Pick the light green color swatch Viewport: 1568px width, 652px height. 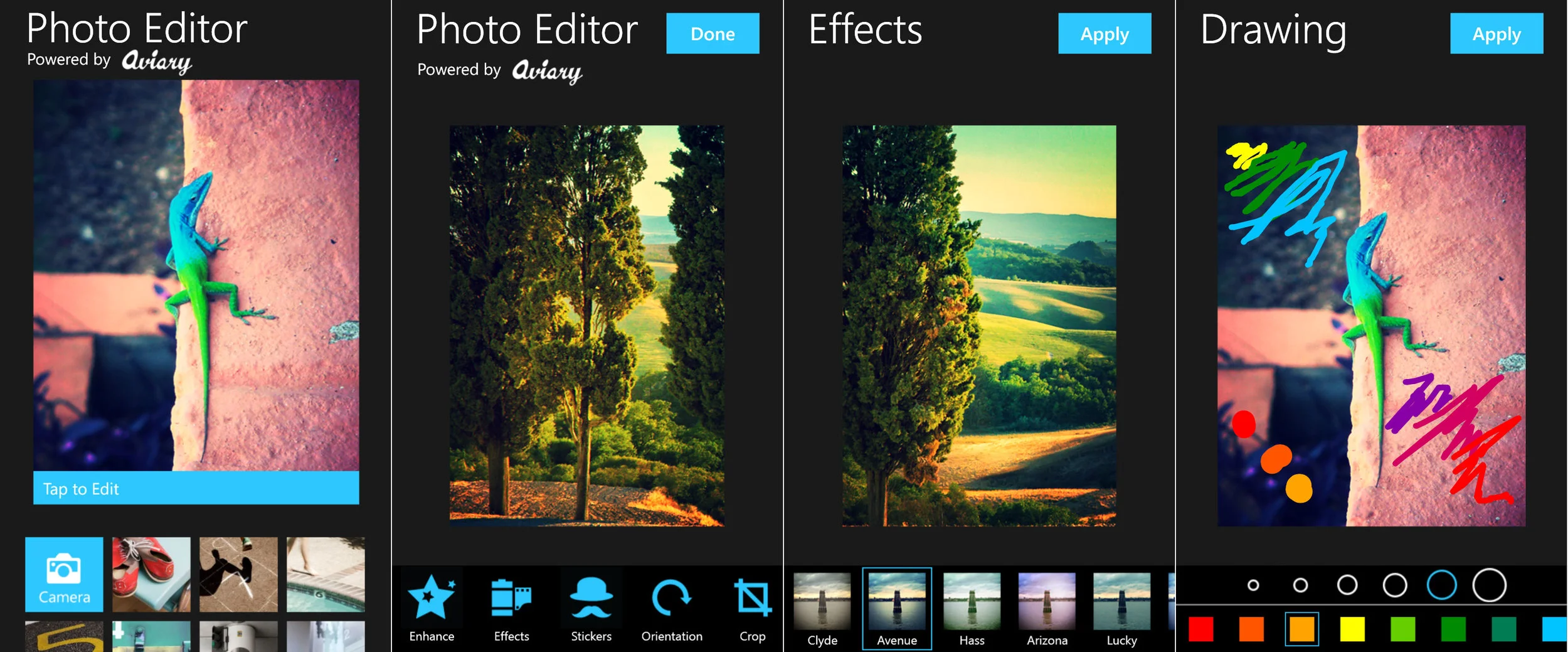tap(1403, 629)
